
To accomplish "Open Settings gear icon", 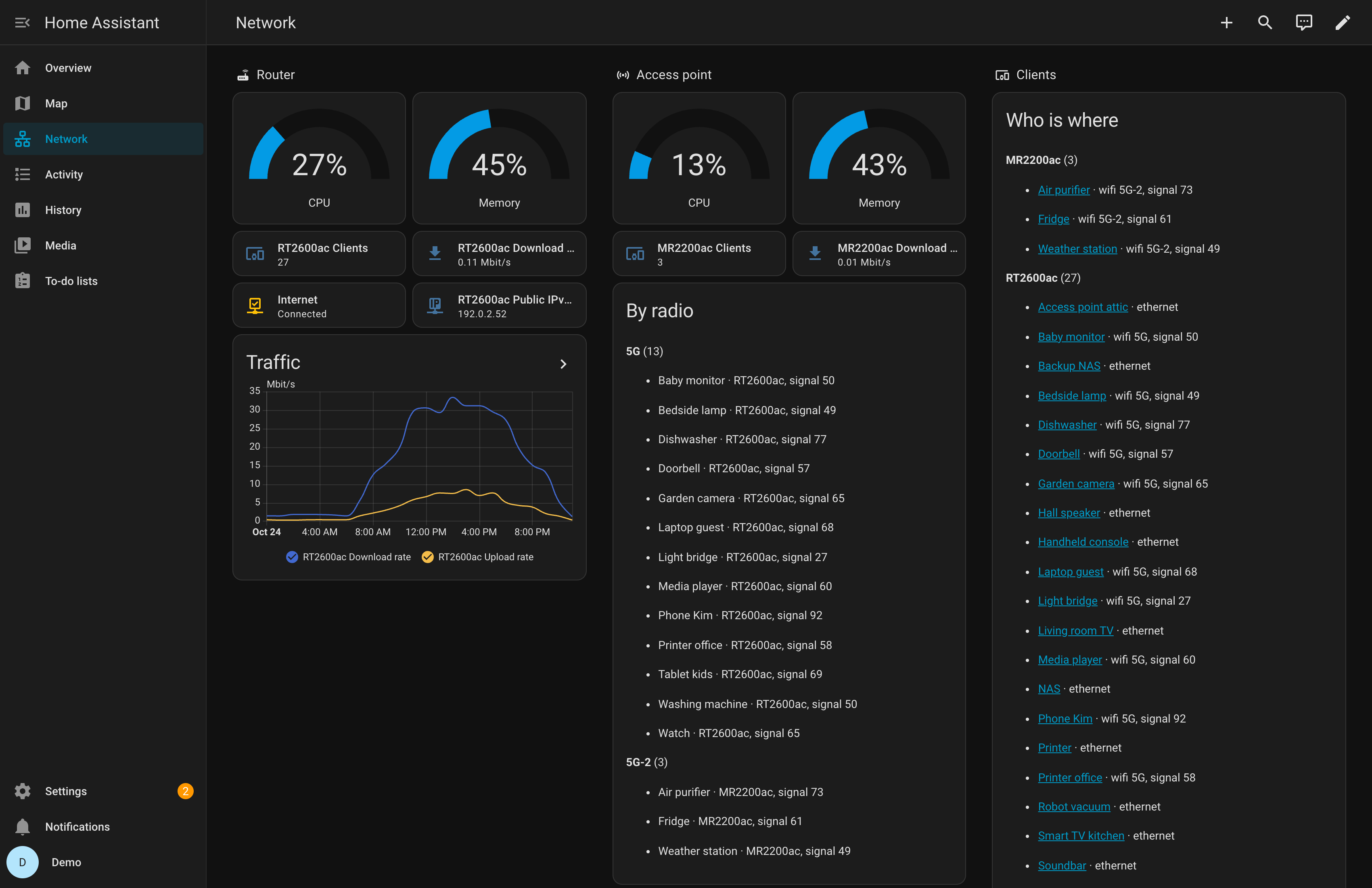I will (23, 791).
